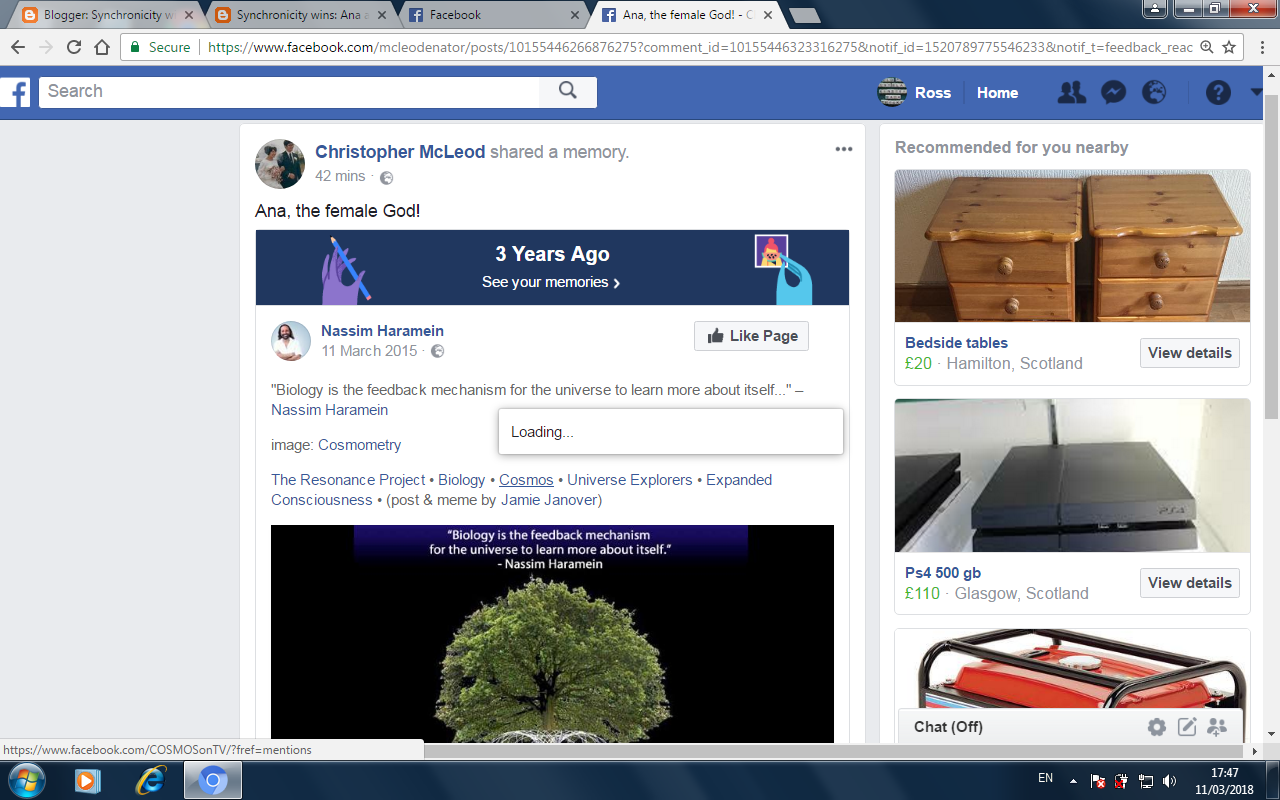1280x800 pixels.
Task: Open the underlined Cosmos link
Action: (526, 480)
